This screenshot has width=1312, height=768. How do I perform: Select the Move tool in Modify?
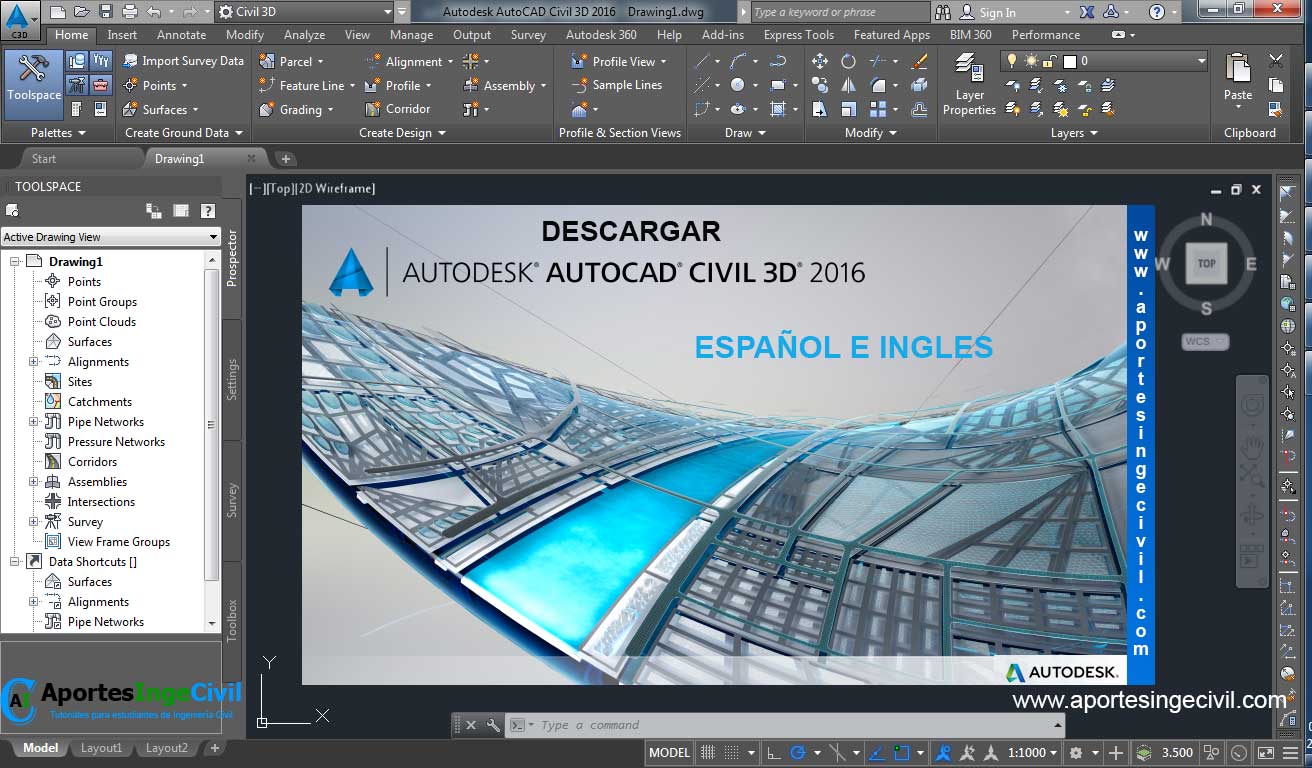tap(820, 61)
